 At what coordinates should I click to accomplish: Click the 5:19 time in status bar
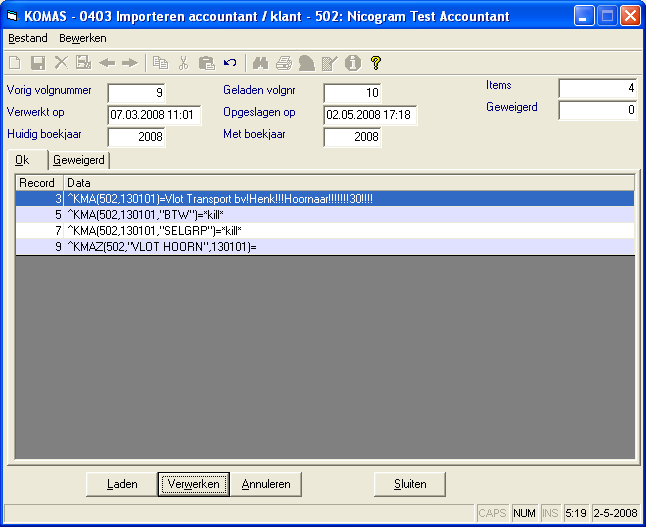click(576, 513)
